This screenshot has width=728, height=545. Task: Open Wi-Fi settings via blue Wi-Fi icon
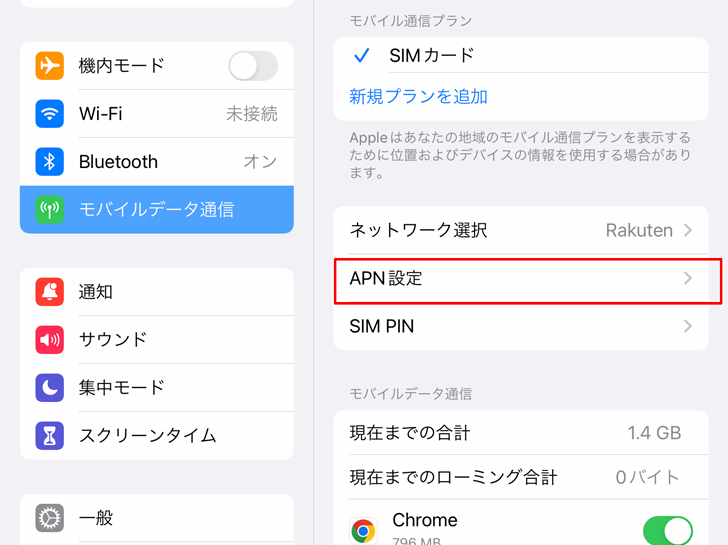50,114
